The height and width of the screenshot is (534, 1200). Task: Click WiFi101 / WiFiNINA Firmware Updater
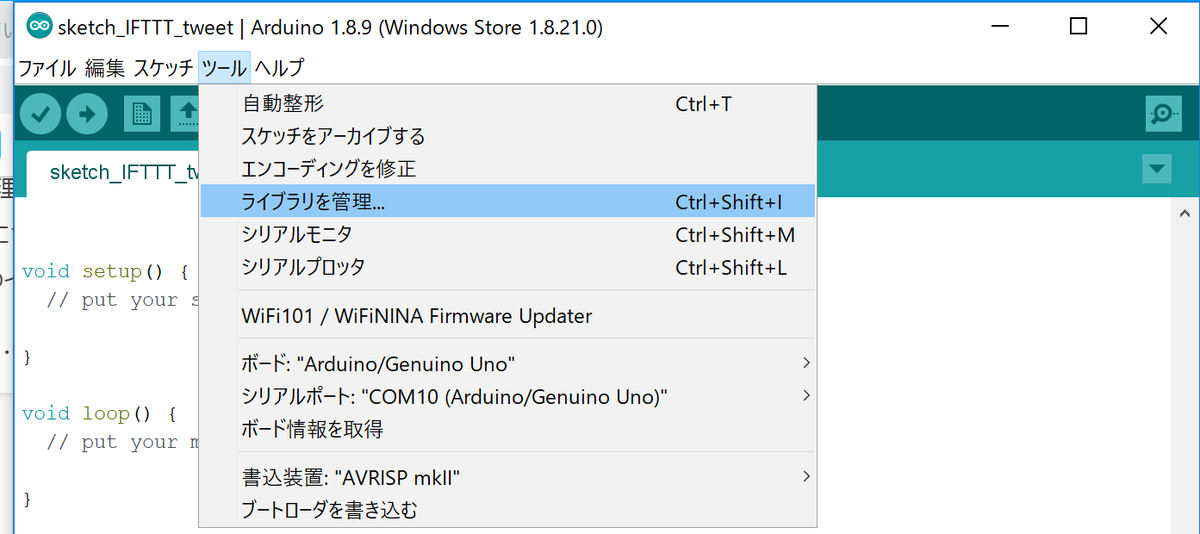[x=417, y=316]
